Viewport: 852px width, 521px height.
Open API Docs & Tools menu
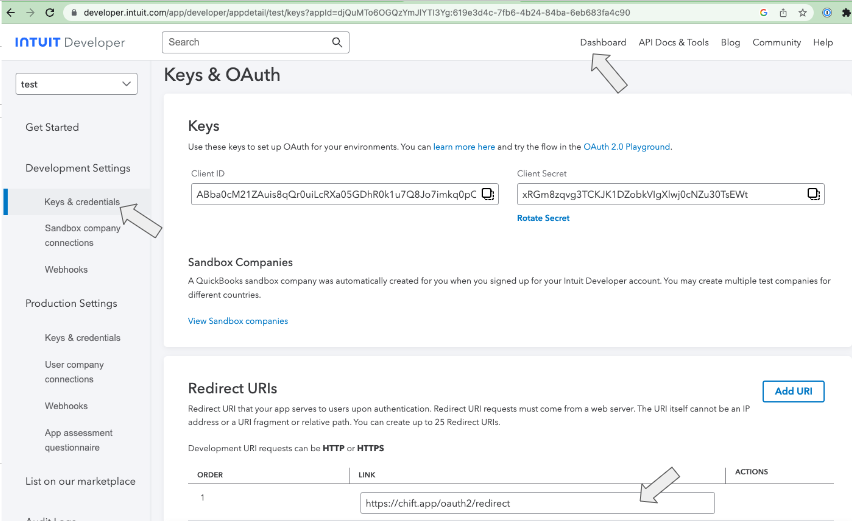point(673,42)
